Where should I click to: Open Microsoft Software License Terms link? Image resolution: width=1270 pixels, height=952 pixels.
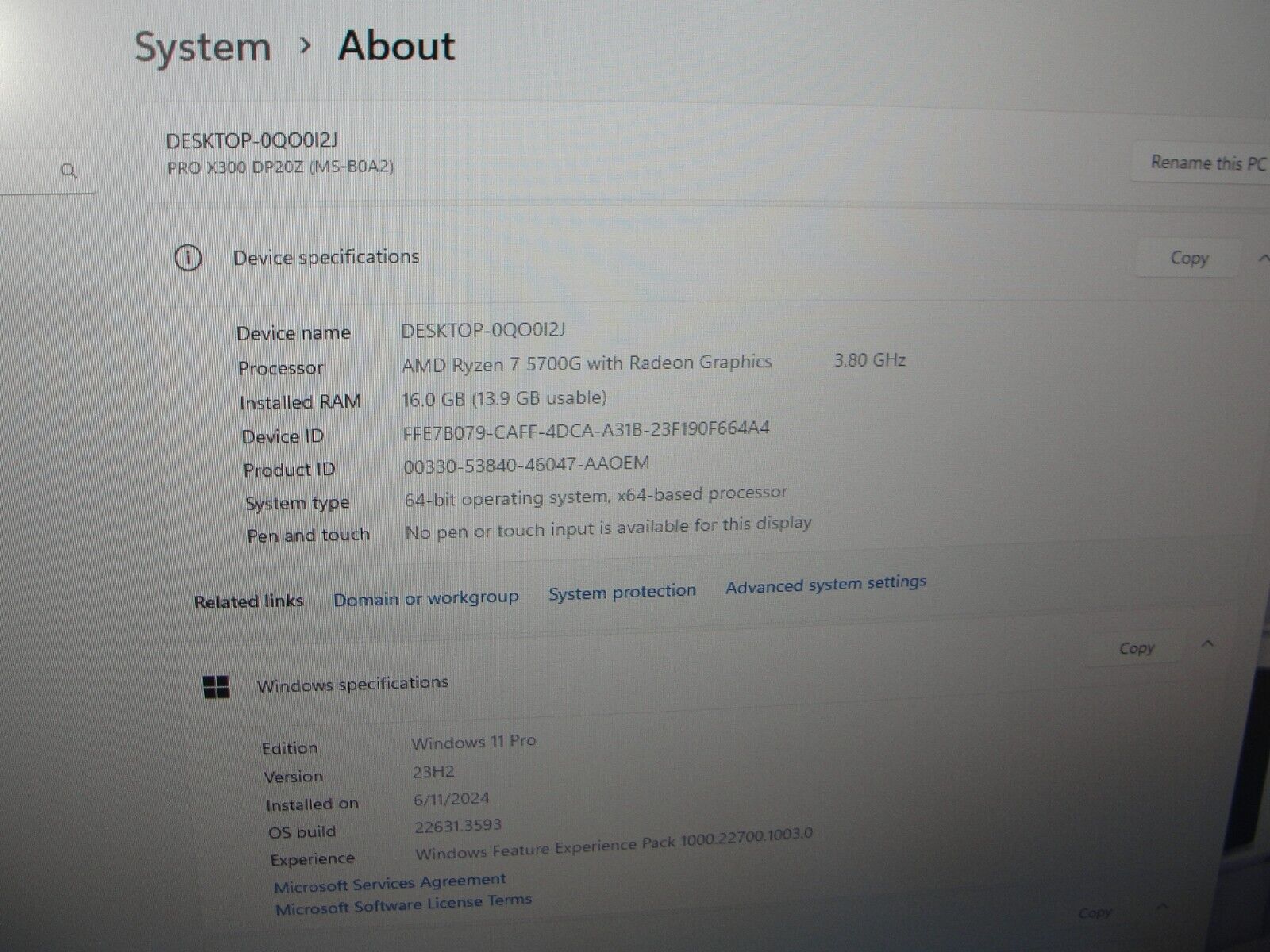403,904
